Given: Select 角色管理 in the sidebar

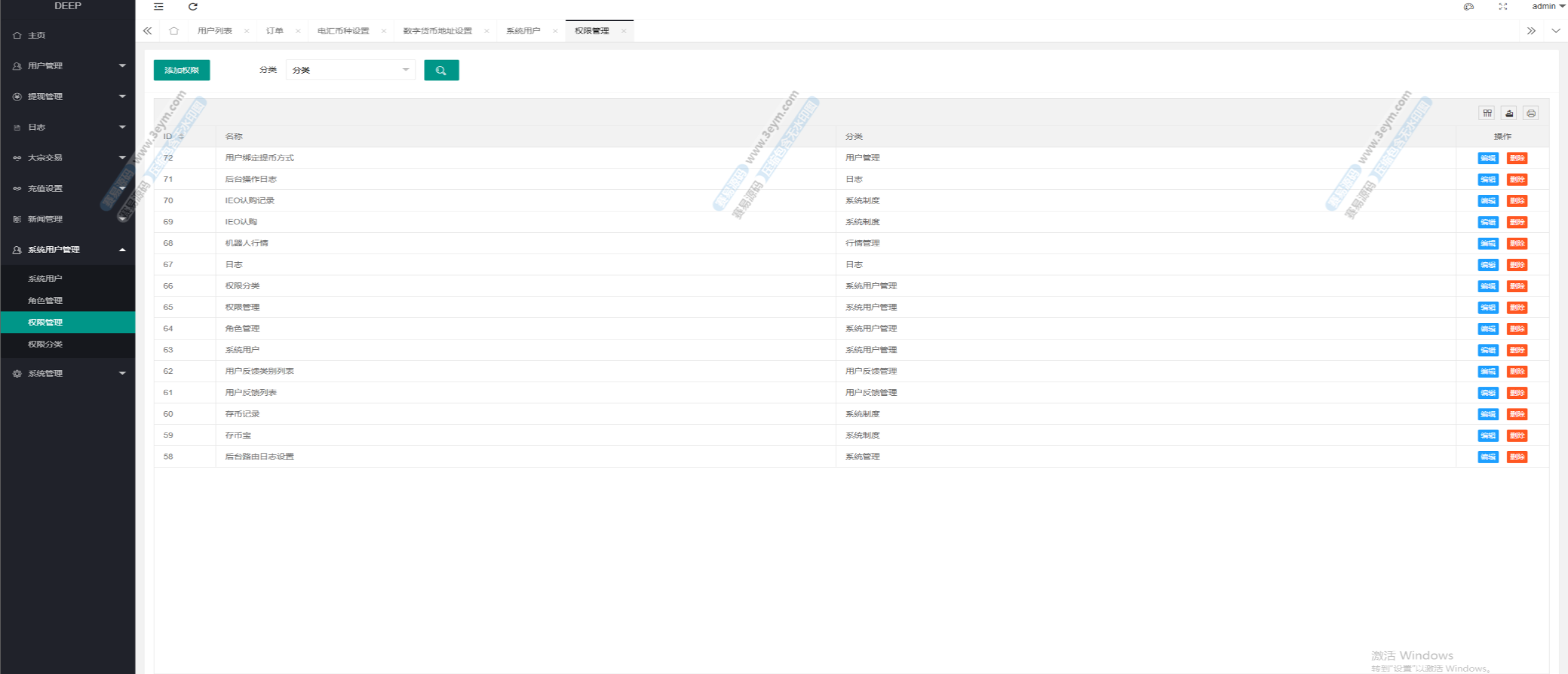Looking at the screenshot, I should 45,300.
